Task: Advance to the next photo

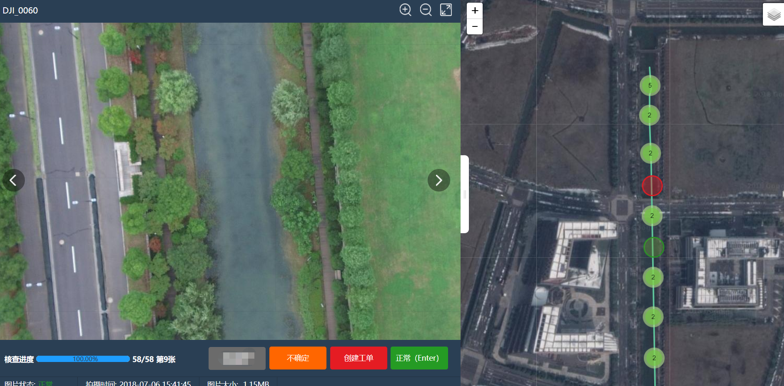Action: (x=438, y=180)
